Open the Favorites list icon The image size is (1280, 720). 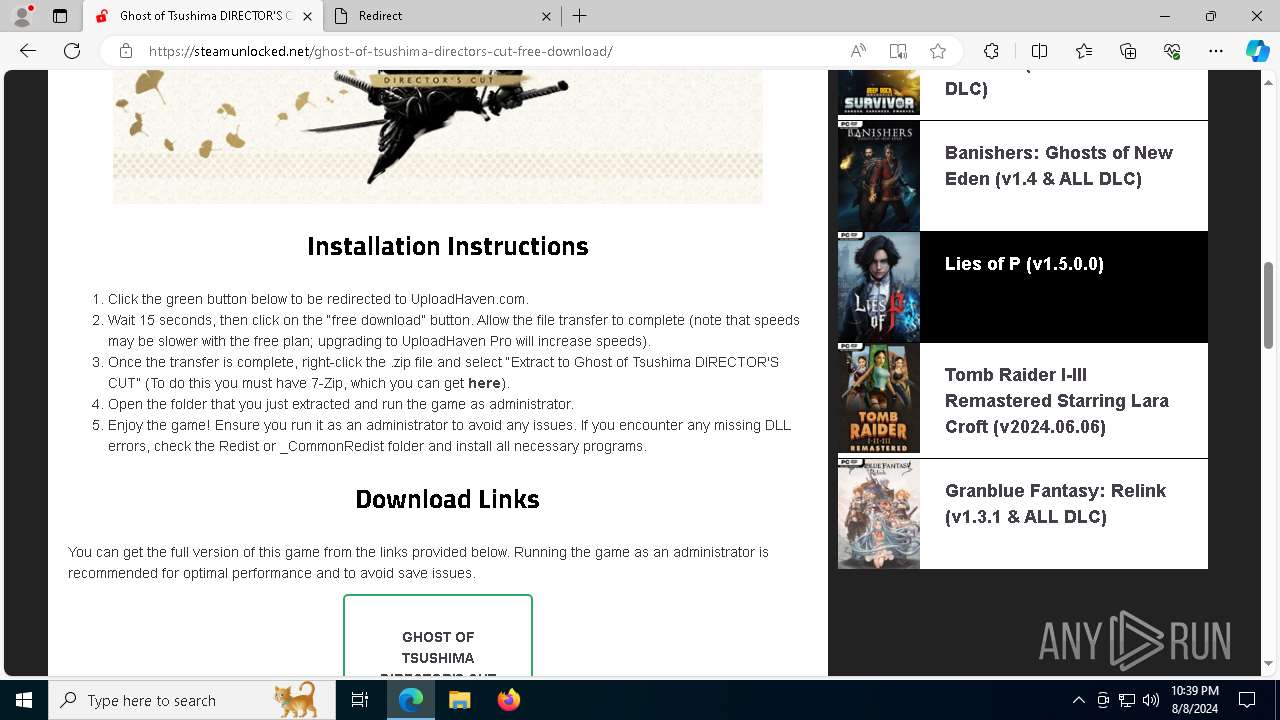tap(1084, 51)
